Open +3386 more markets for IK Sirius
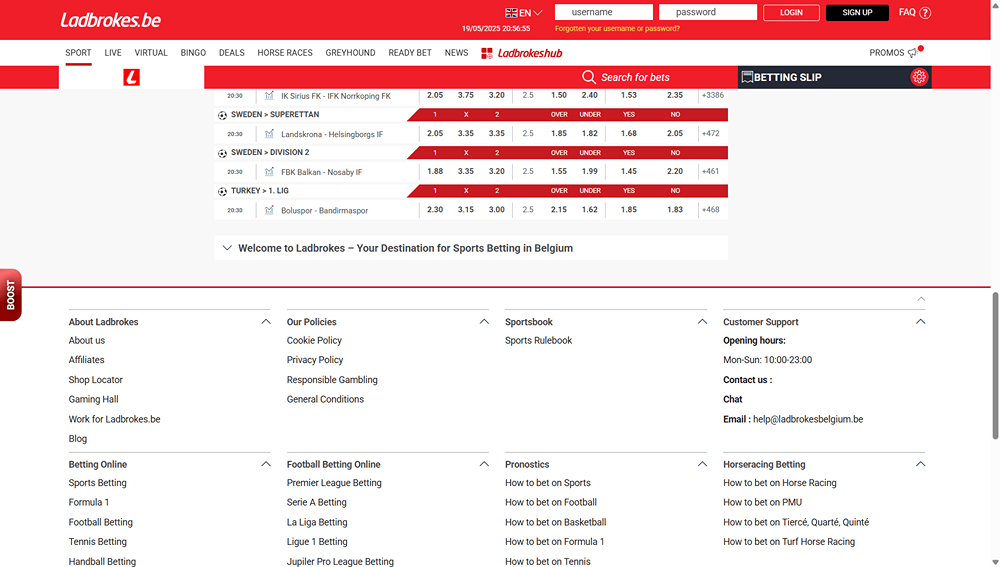The height and width of the screenshot is (567, 1000). coord(712,95)
